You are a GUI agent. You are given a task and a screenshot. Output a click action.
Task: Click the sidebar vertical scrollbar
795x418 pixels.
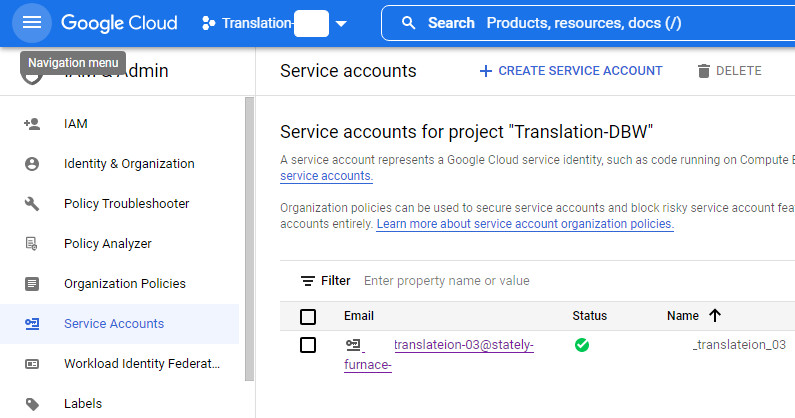pos(249,238)
